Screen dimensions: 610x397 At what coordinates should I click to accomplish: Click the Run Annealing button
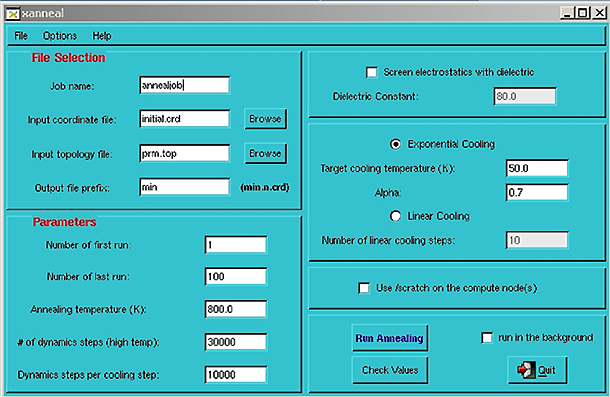[389, 338]
